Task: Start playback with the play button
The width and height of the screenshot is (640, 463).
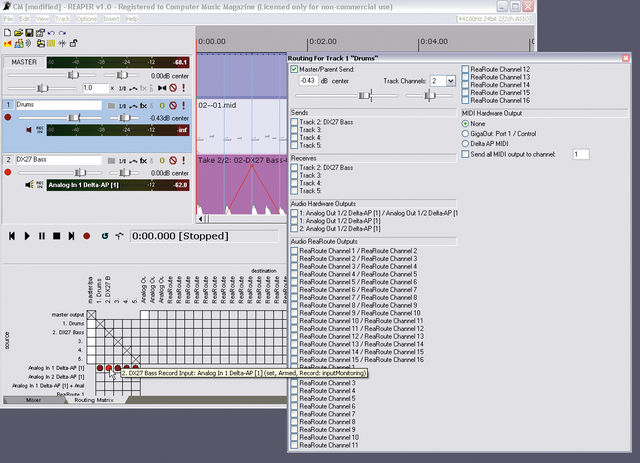Action: coord(27,236)
